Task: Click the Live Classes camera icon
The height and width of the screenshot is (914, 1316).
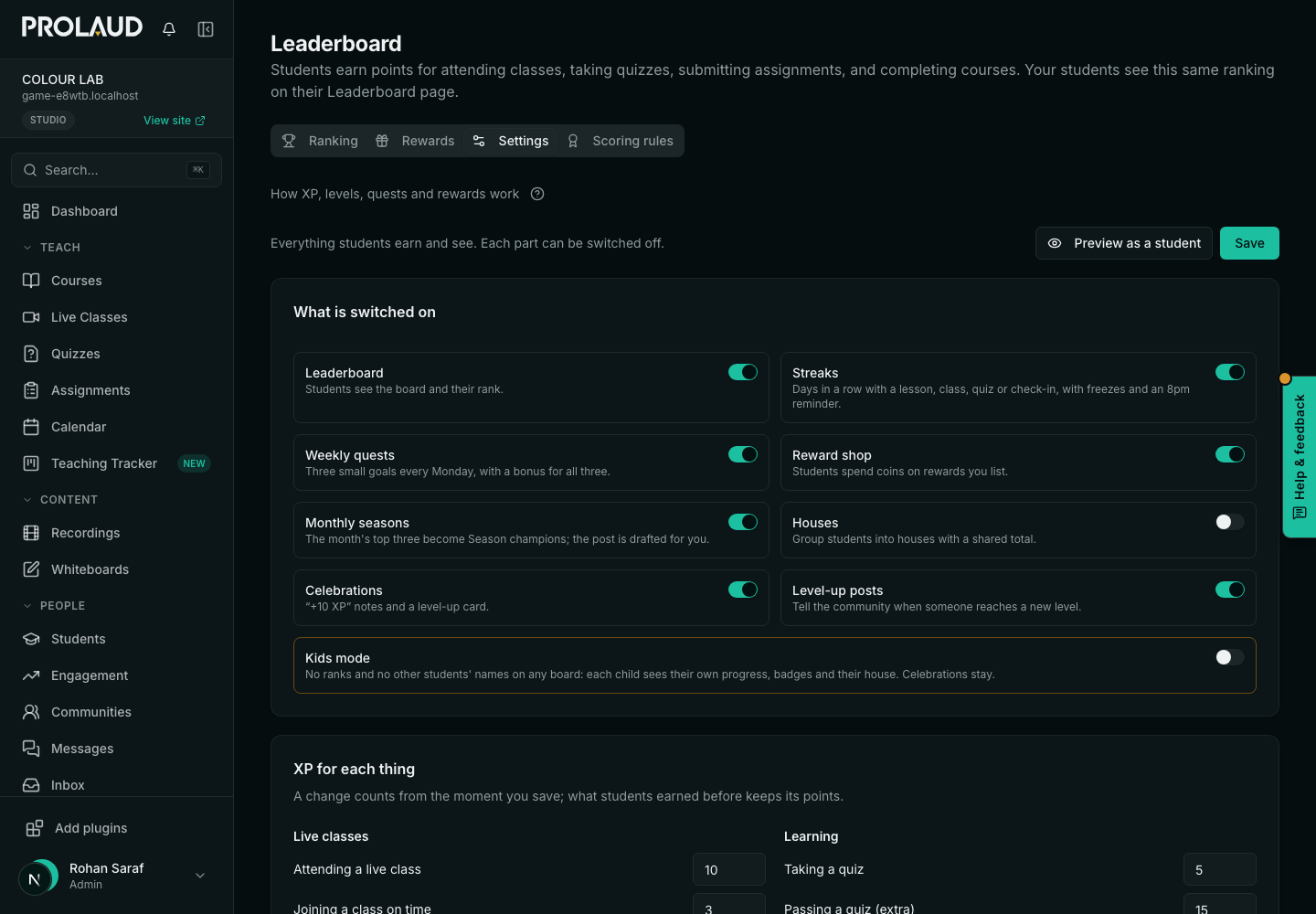Action: pos(31,317)
